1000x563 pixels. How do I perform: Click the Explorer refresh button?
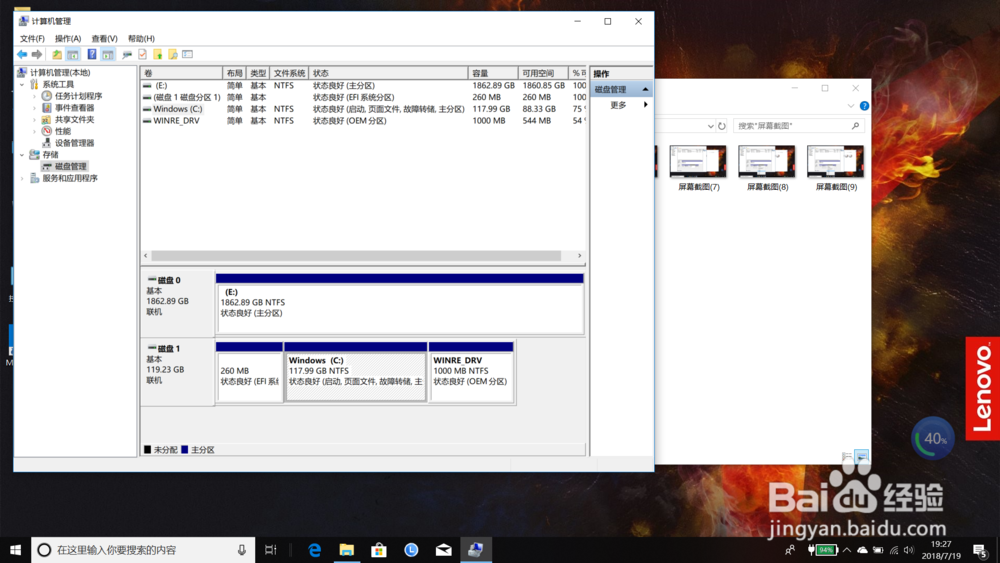(721, 126)
